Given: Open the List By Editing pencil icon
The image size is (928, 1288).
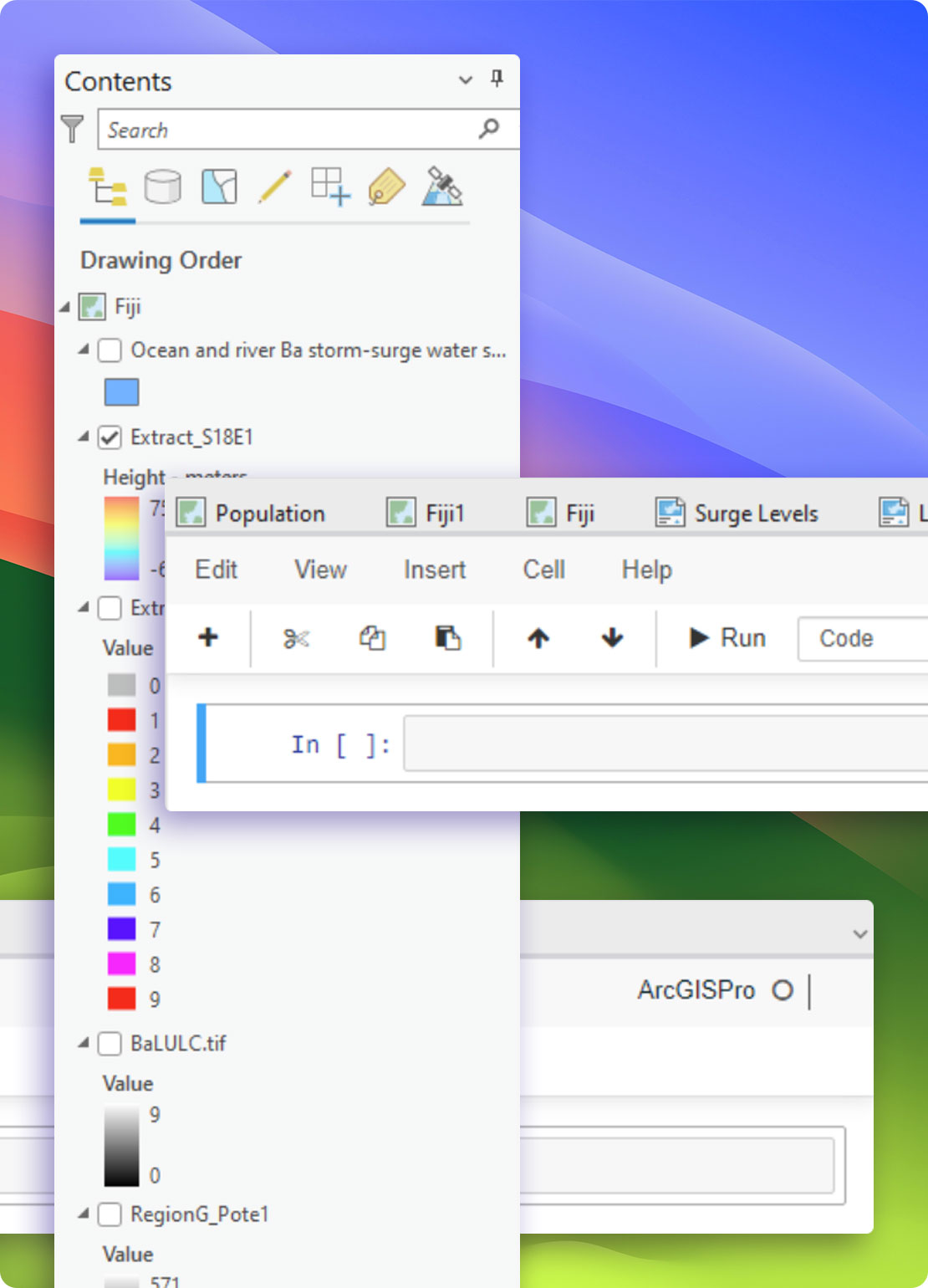Looking at the screenshot, I should [x=275, y=187].
